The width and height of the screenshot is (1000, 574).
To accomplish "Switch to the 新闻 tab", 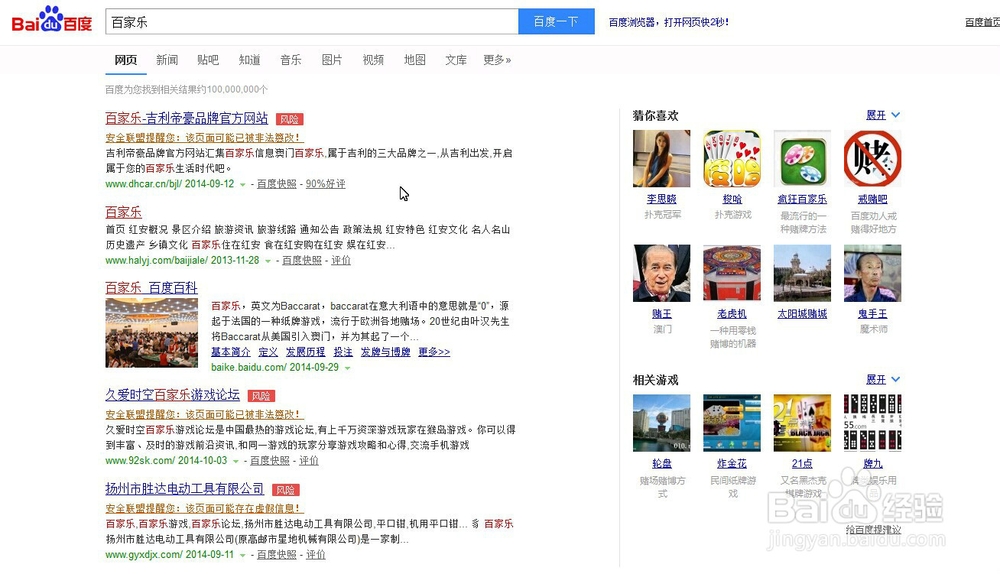I will tap(167, 60).
